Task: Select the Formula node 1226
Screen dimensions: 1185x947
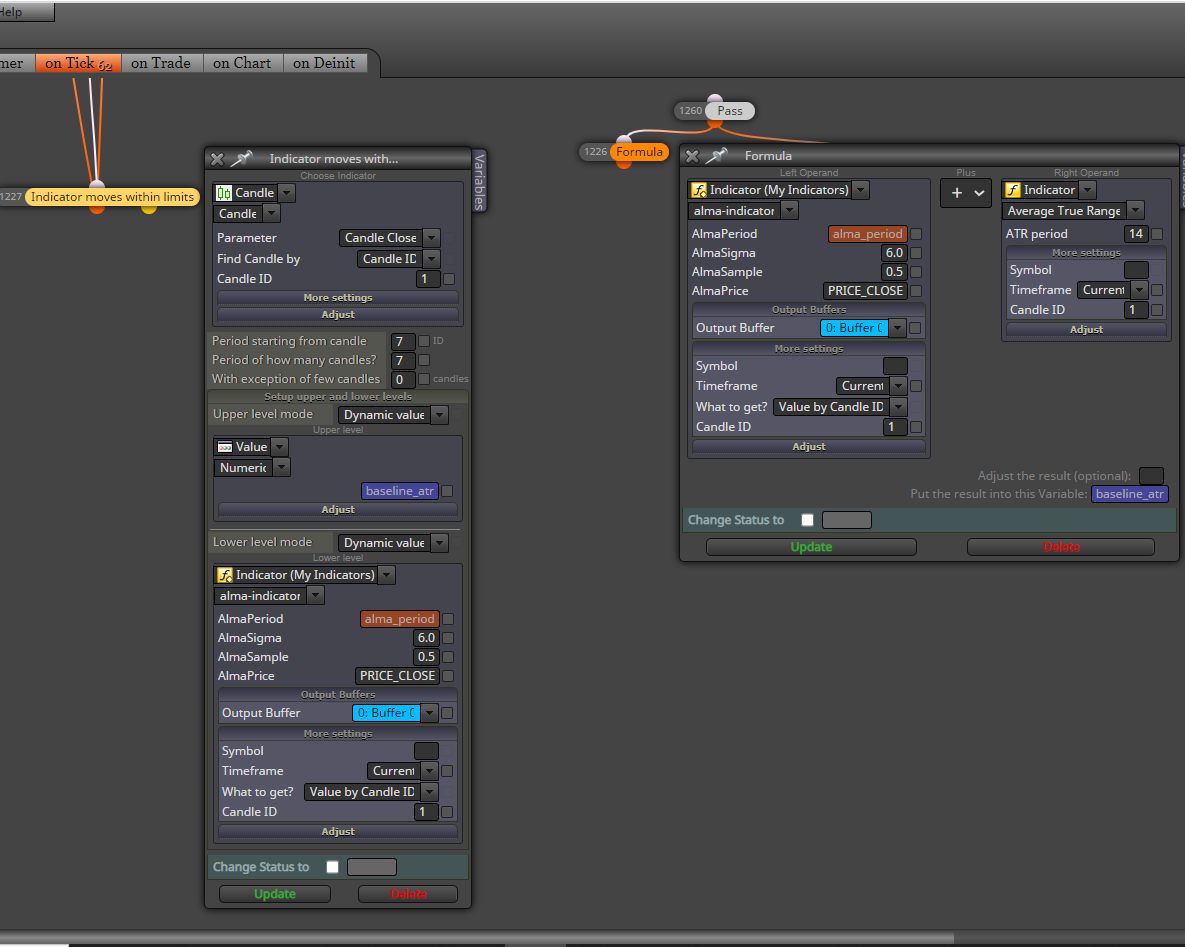Action: pos(639,152)
